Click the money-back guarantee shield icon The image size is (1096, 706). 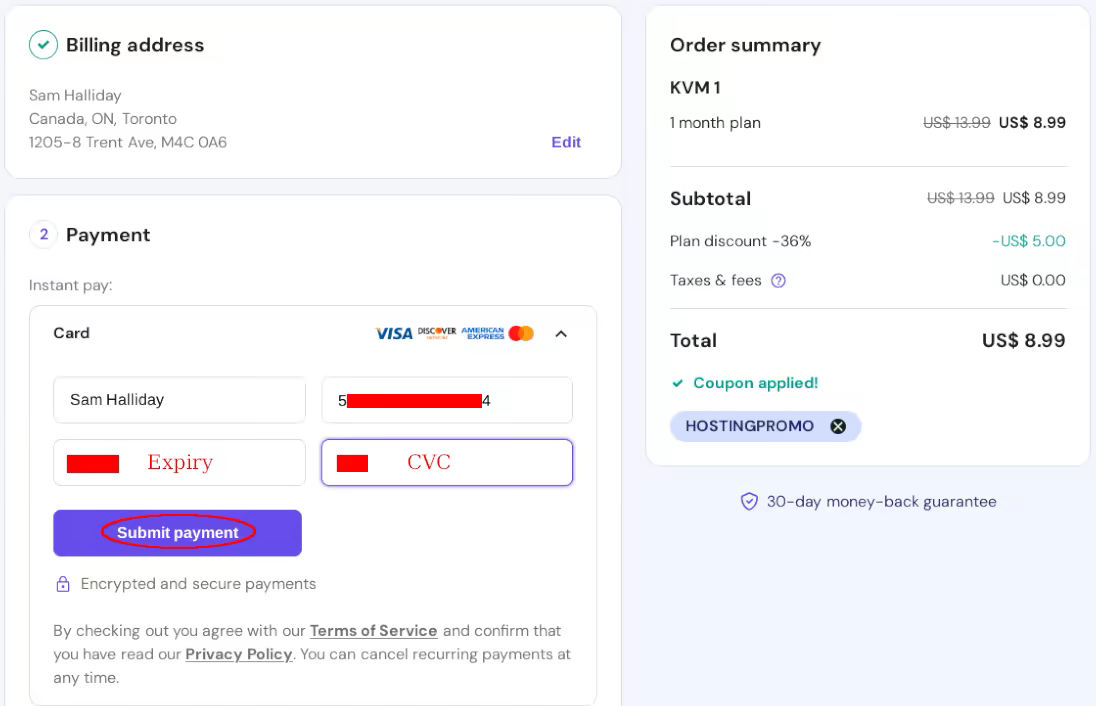pyautogui.click(x=749, y=502)
